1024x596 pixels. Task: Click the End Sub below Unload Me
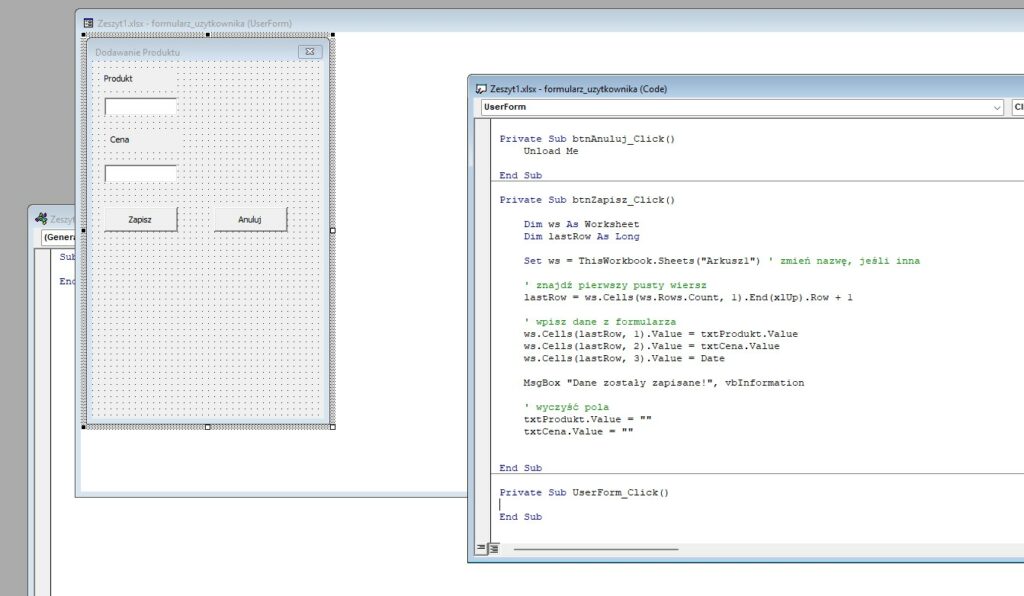coord(520,175)
